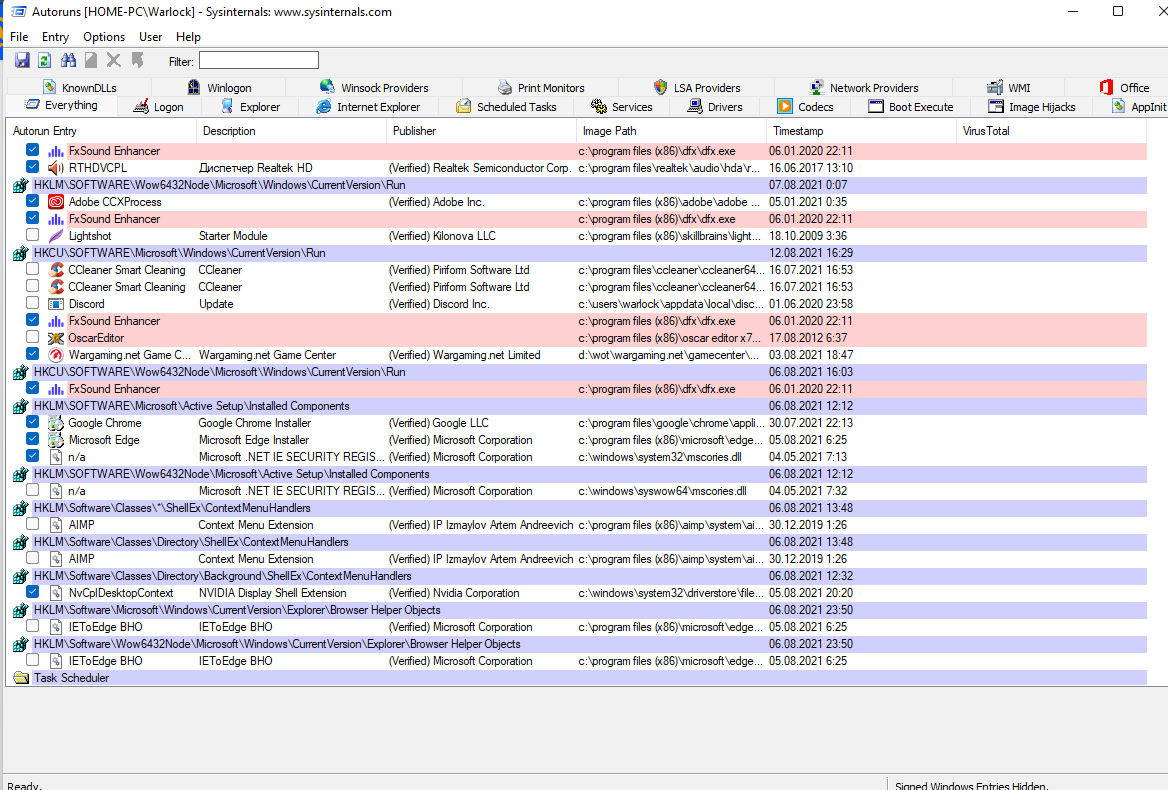Sort by Description column header
This screenshot has width=1168, height=790.
[x=291, y=131]
